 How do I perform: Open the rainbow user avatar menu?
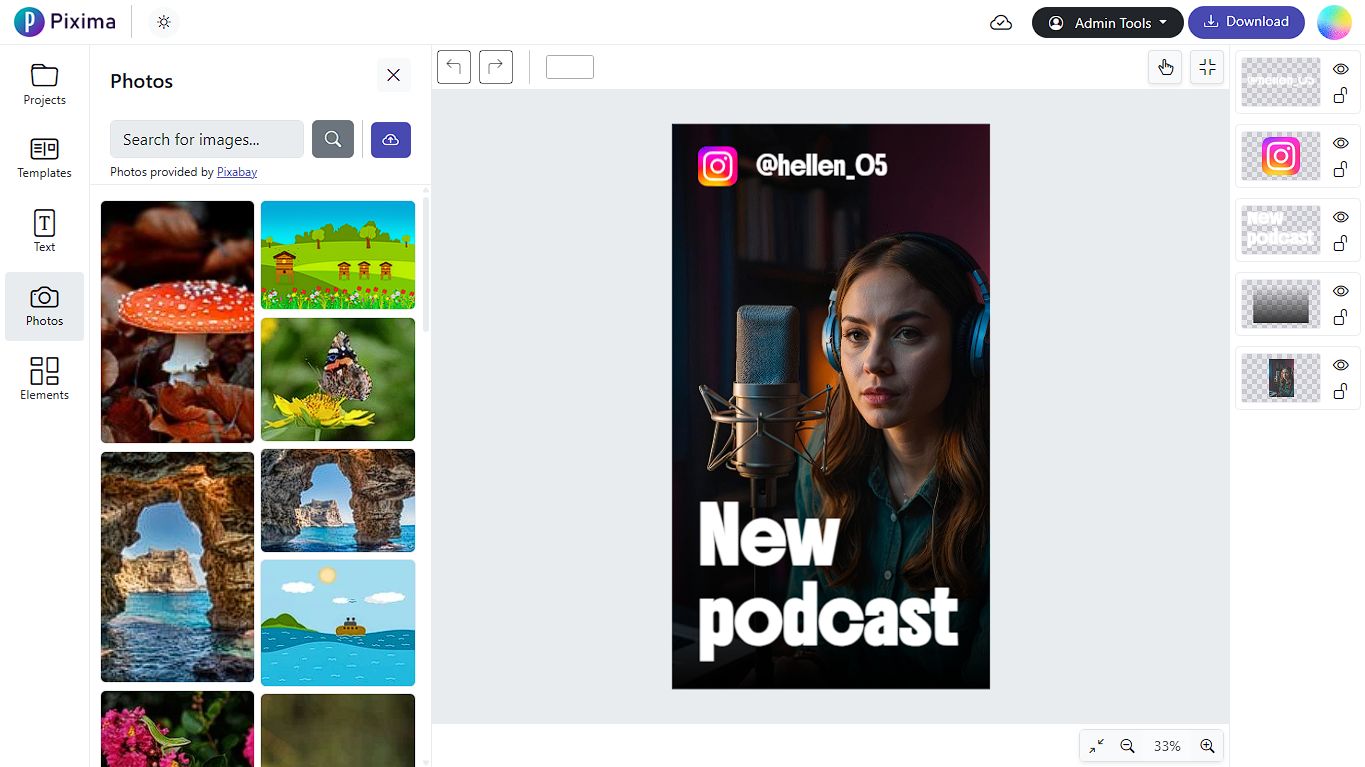pyautogui.click(x=1334, y=22)
